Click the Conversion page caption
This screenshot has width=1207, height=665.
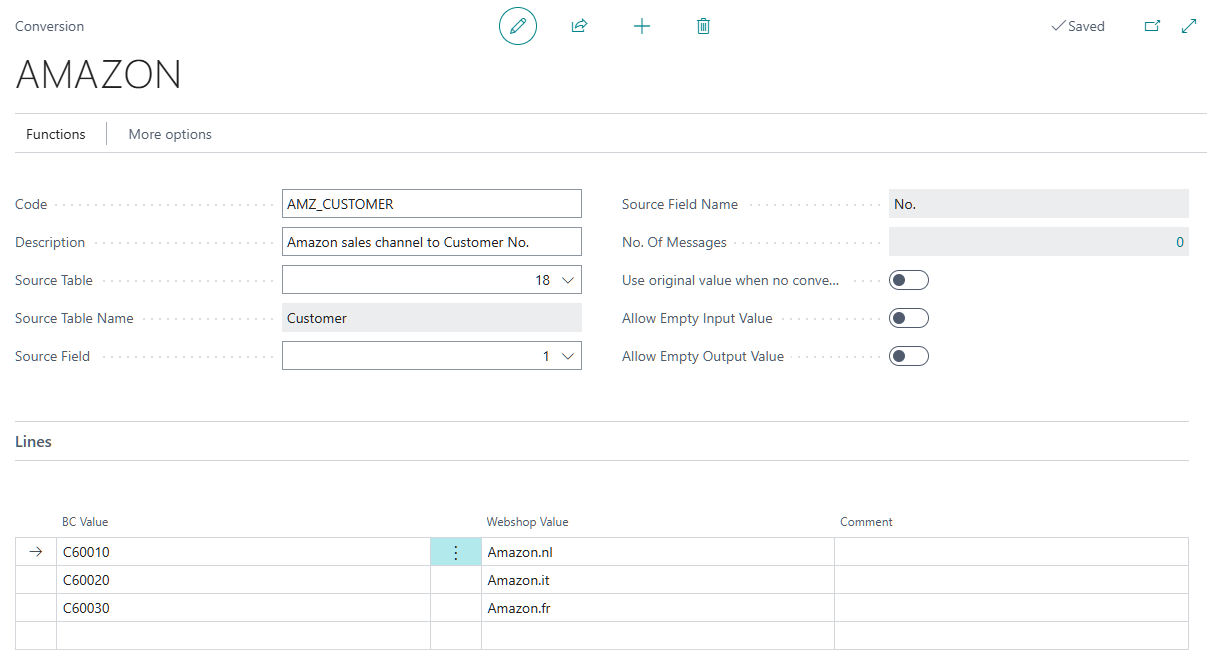click(50, 26)
